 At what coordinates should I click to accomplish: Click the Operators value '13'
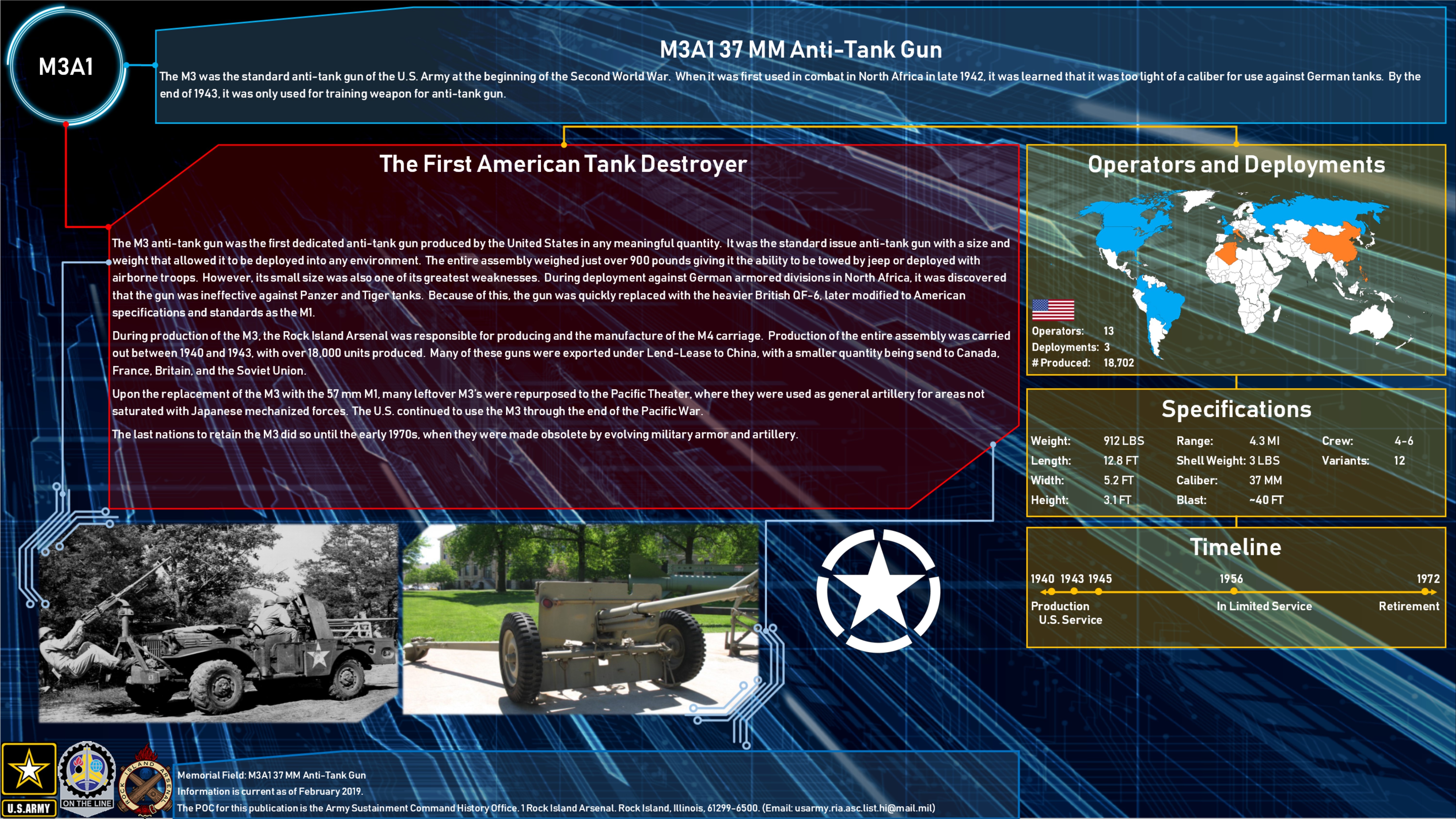(1109, 331)
